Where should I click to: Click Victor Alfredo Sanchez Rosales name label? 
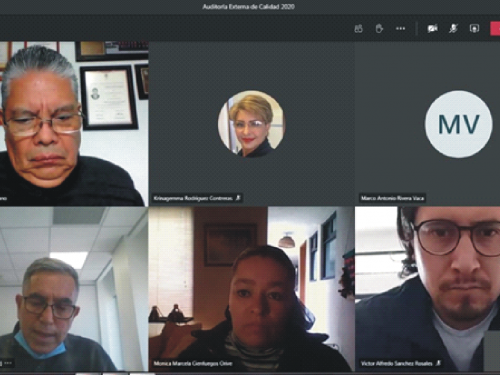[397, 363]
